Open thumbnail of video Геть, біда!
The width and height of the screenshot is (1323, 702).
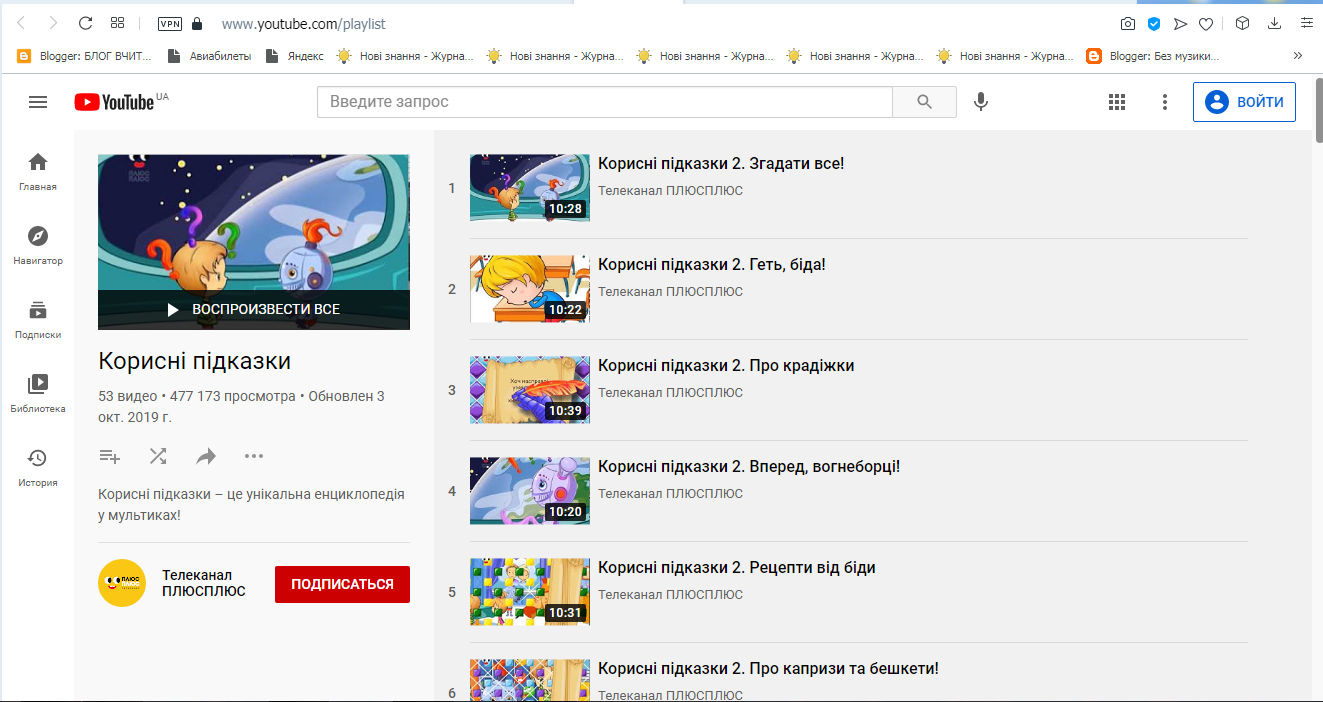click(530, 289)
